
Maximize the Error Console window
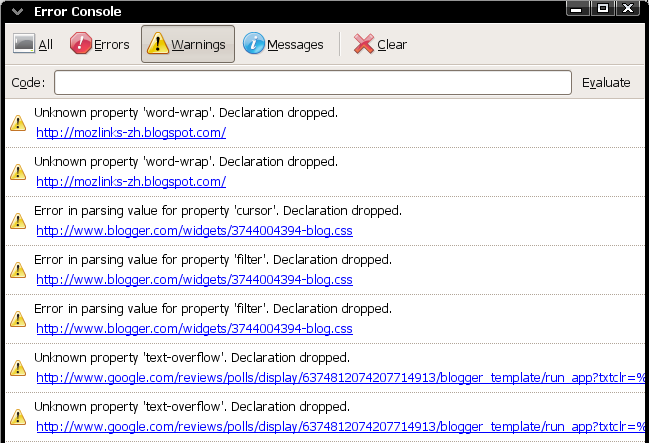pyautogui.click(x=603, y=9)
